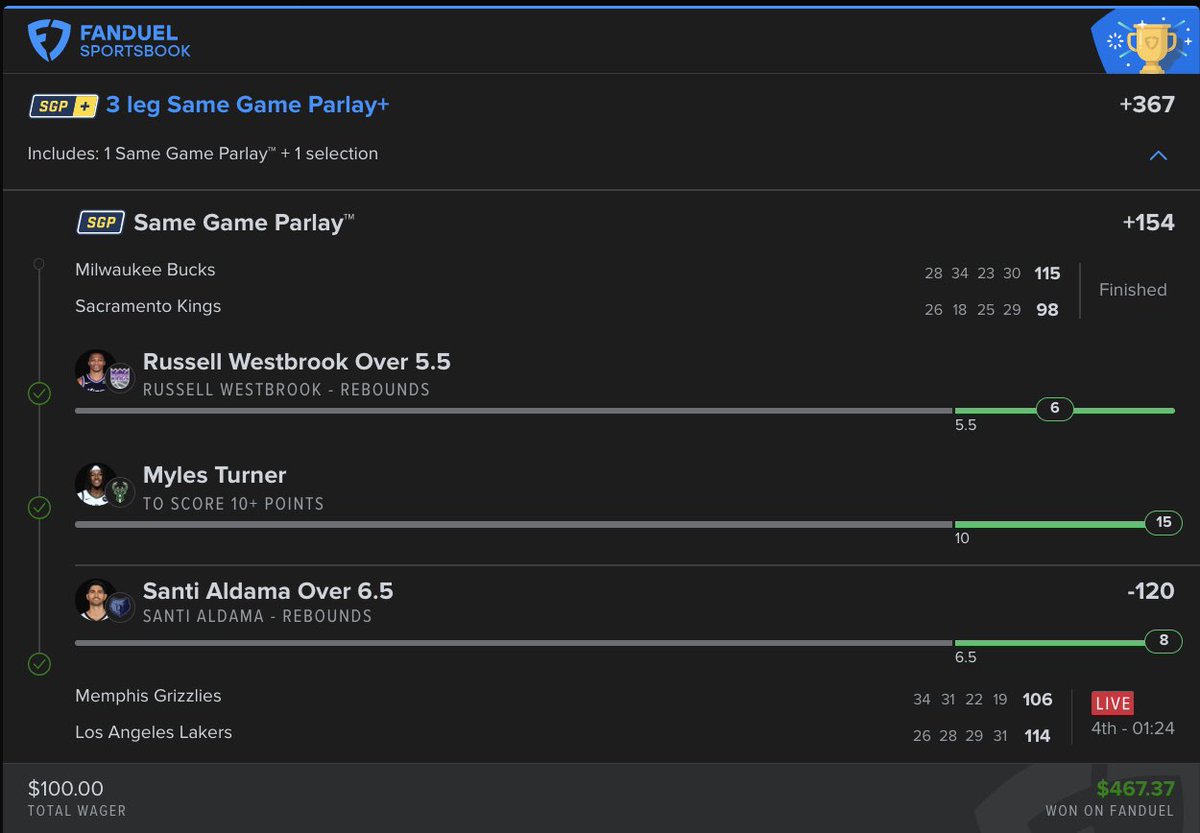Select Myles Turner leg title

[x=215, y=475]
